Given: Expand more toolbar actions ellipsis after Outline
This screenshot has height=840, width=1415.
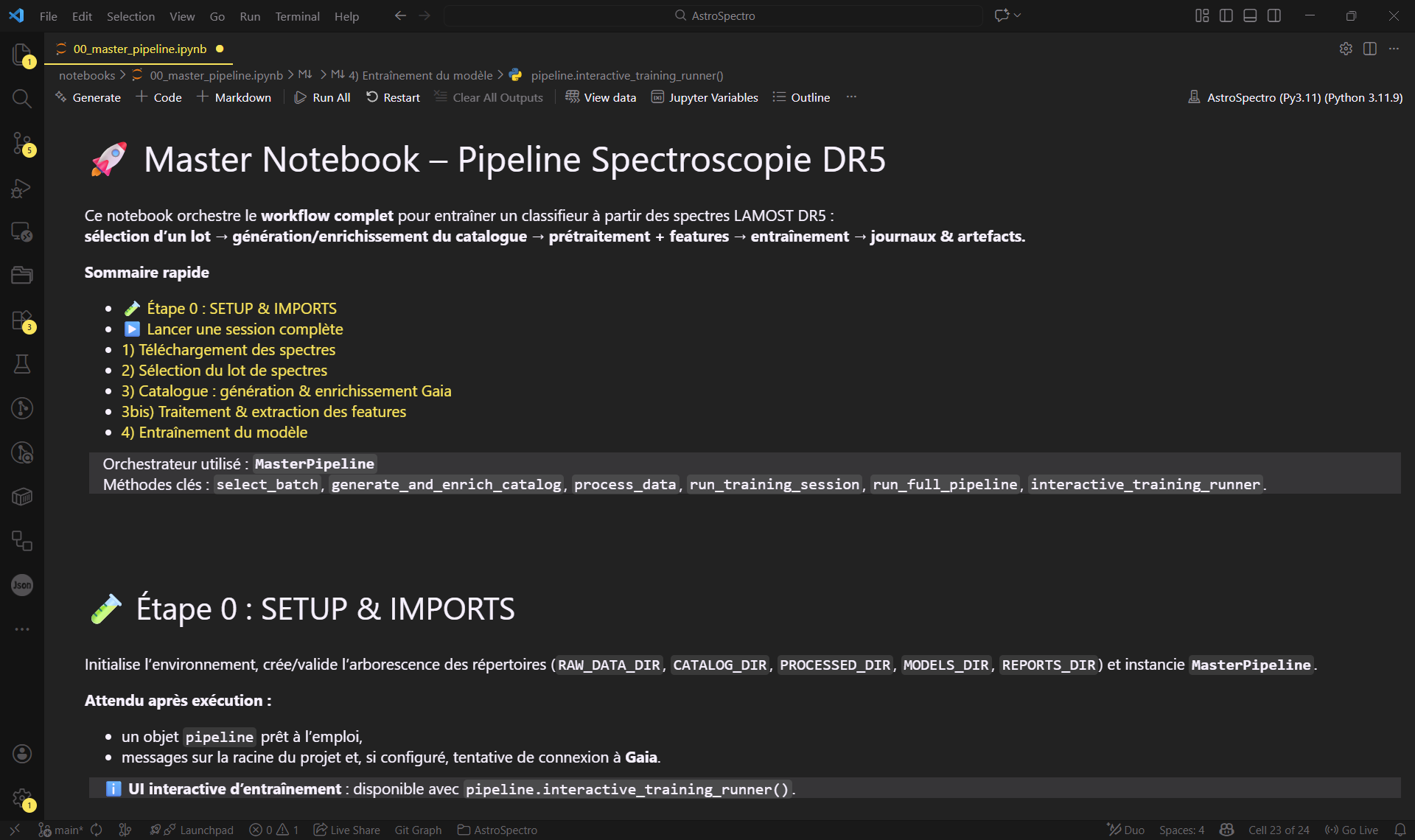Looking at the screenshot, I should [x=851, y=97].
